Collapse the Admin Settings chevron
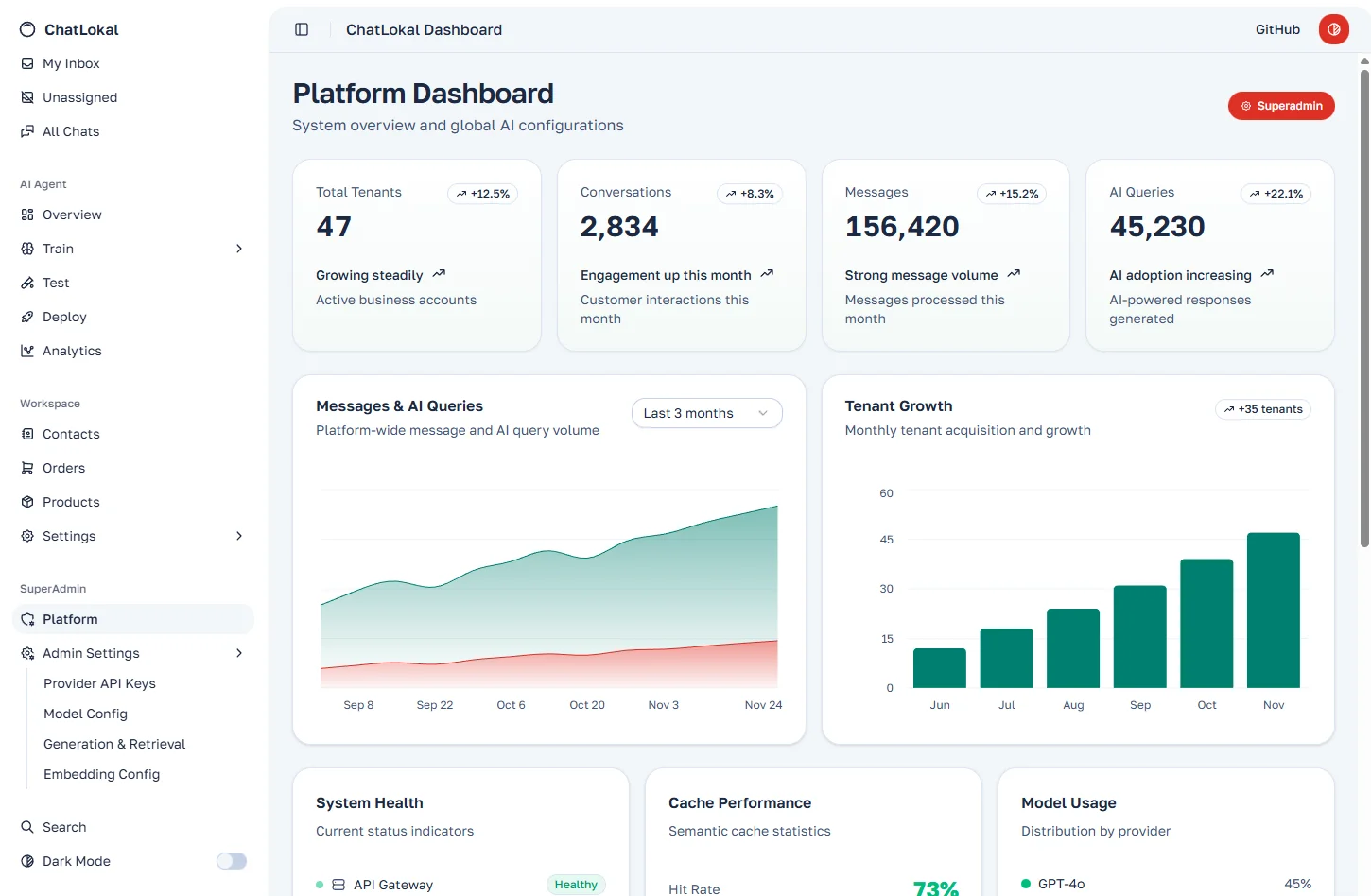This screenshot has height=896, width=1371. pos(239,653)
